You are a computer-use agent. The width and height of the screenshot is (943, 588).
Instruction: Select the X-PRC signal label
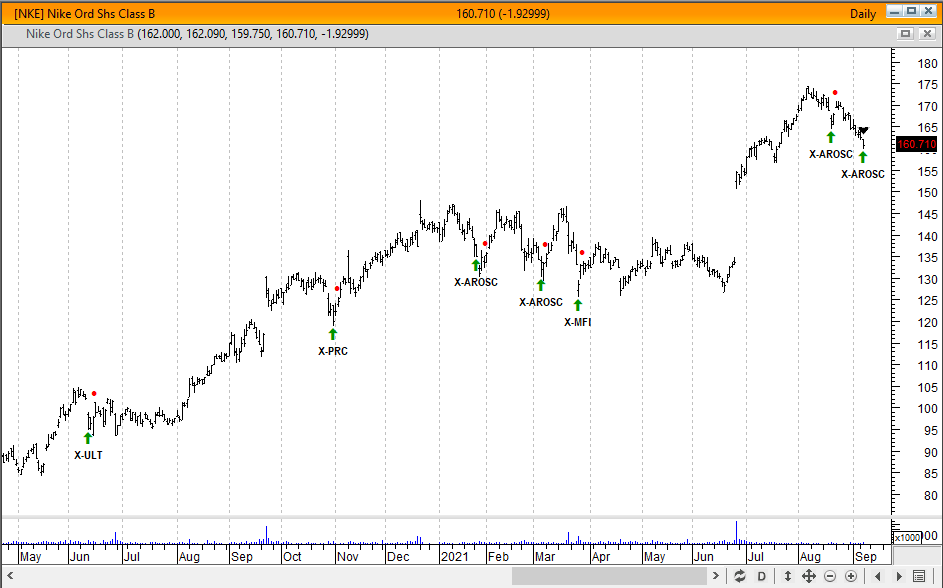(333, 351)
